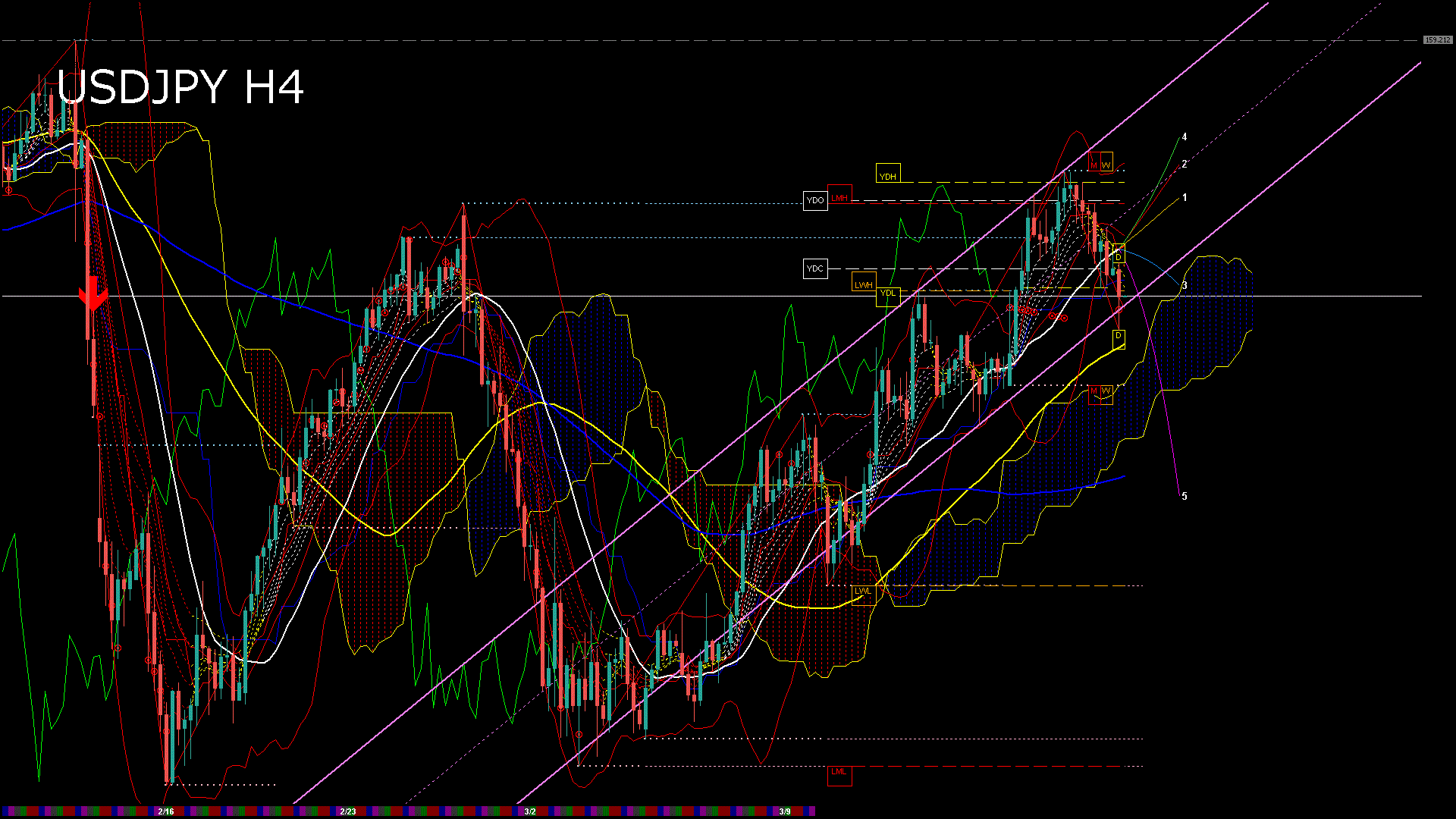Click the upper red M marker box
Image resolution: width=1456 pixels, height=819 pixels.
pos(1094,163)
